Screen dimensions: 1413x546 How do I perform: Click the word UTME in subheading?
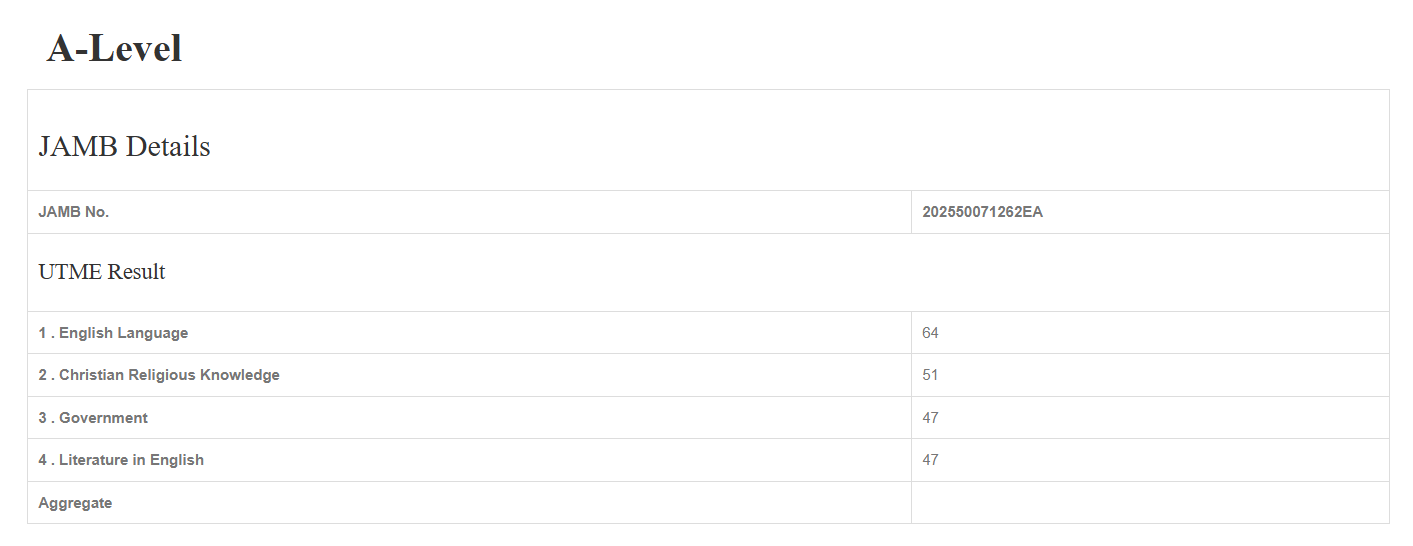[70, 272]
